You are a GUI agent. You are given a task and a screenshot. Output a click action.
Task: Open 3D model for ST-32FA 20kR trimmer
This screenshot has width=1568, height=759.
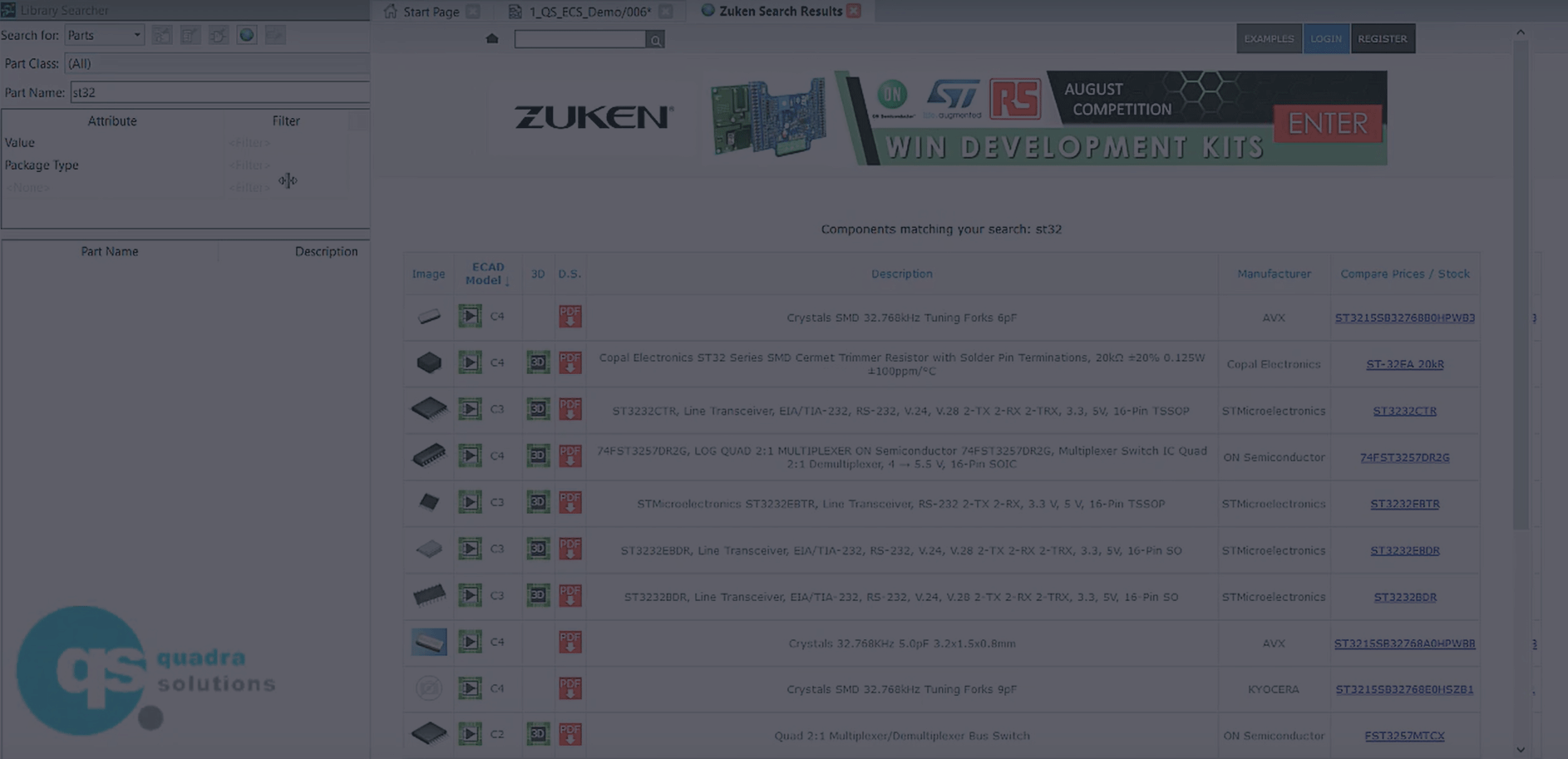tap(538, 362)
